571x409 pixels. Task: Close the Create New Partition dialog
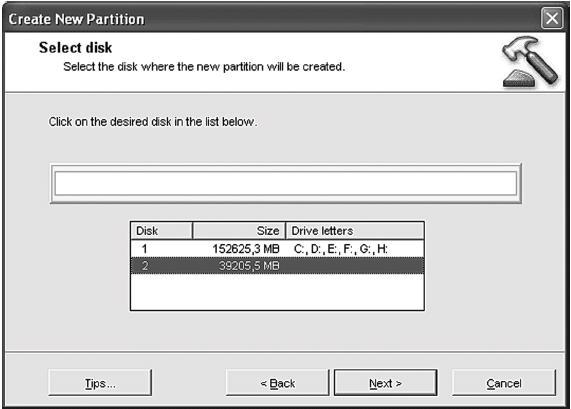pyautogui.click(x=552, y=18)
